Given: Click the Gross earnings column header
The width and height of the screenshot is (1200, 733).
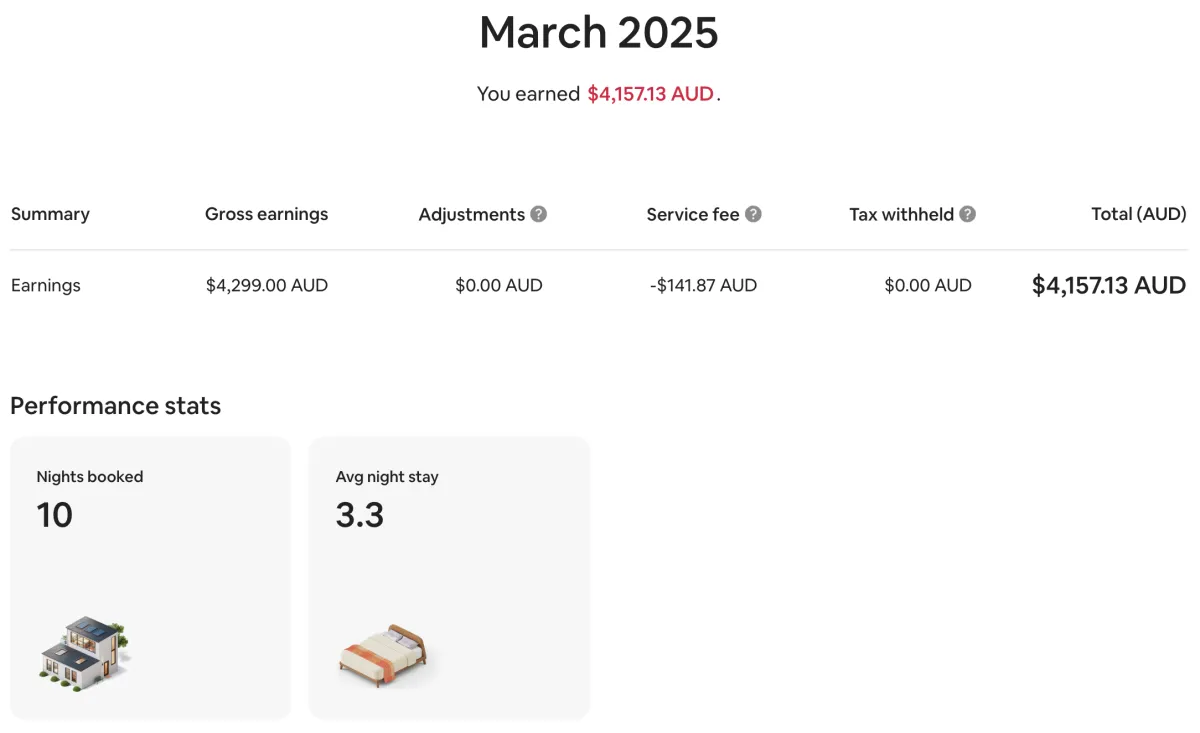Looking at the screenshot, I should [266, 214].
